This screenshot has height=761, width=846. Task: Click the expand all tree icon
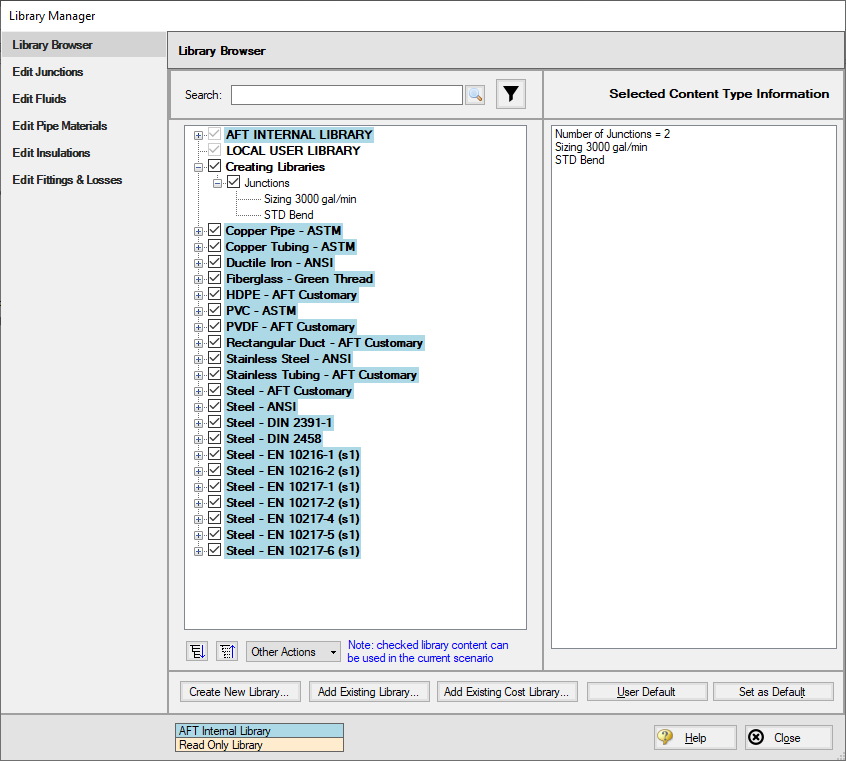[x=197, y=652]
